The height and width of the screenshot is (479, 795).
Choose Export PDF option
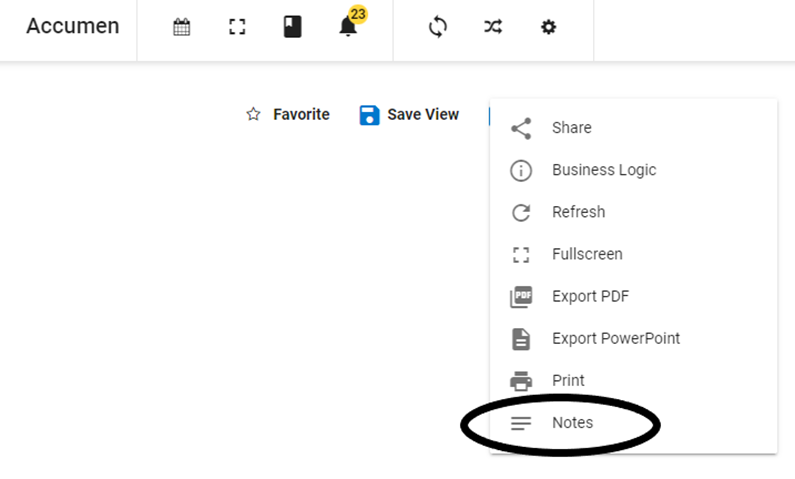pos(590,296)
